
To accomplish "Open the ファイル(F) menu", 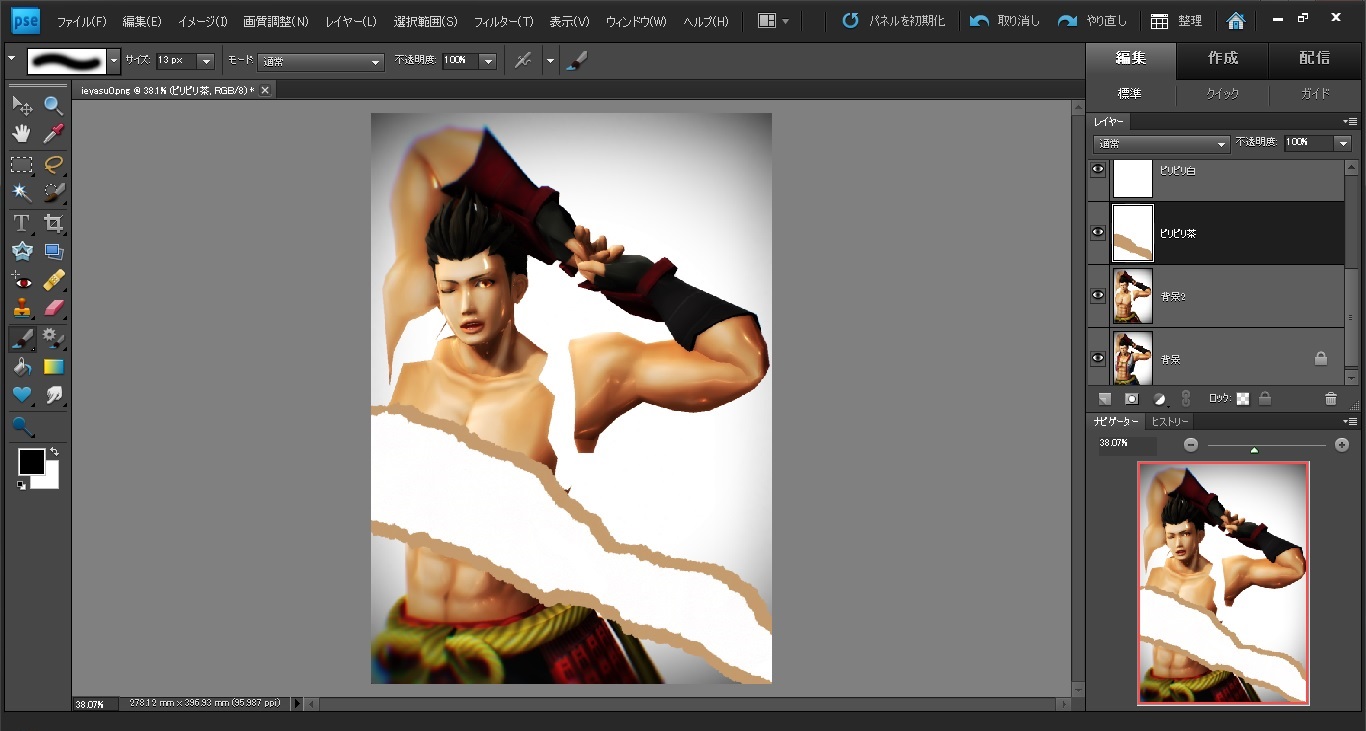I will 81,21.
